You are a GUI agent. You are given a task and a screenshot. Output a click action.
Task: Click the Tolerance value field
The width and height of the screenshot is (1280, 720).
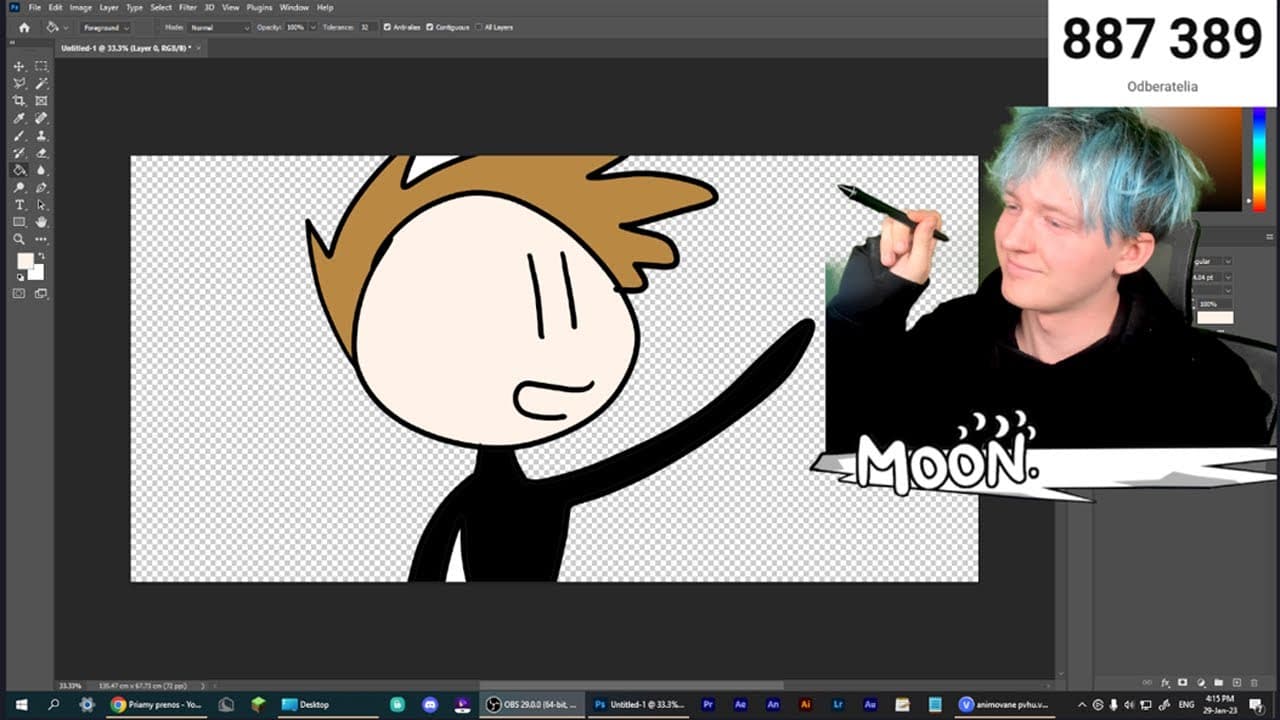coord(367,27)
